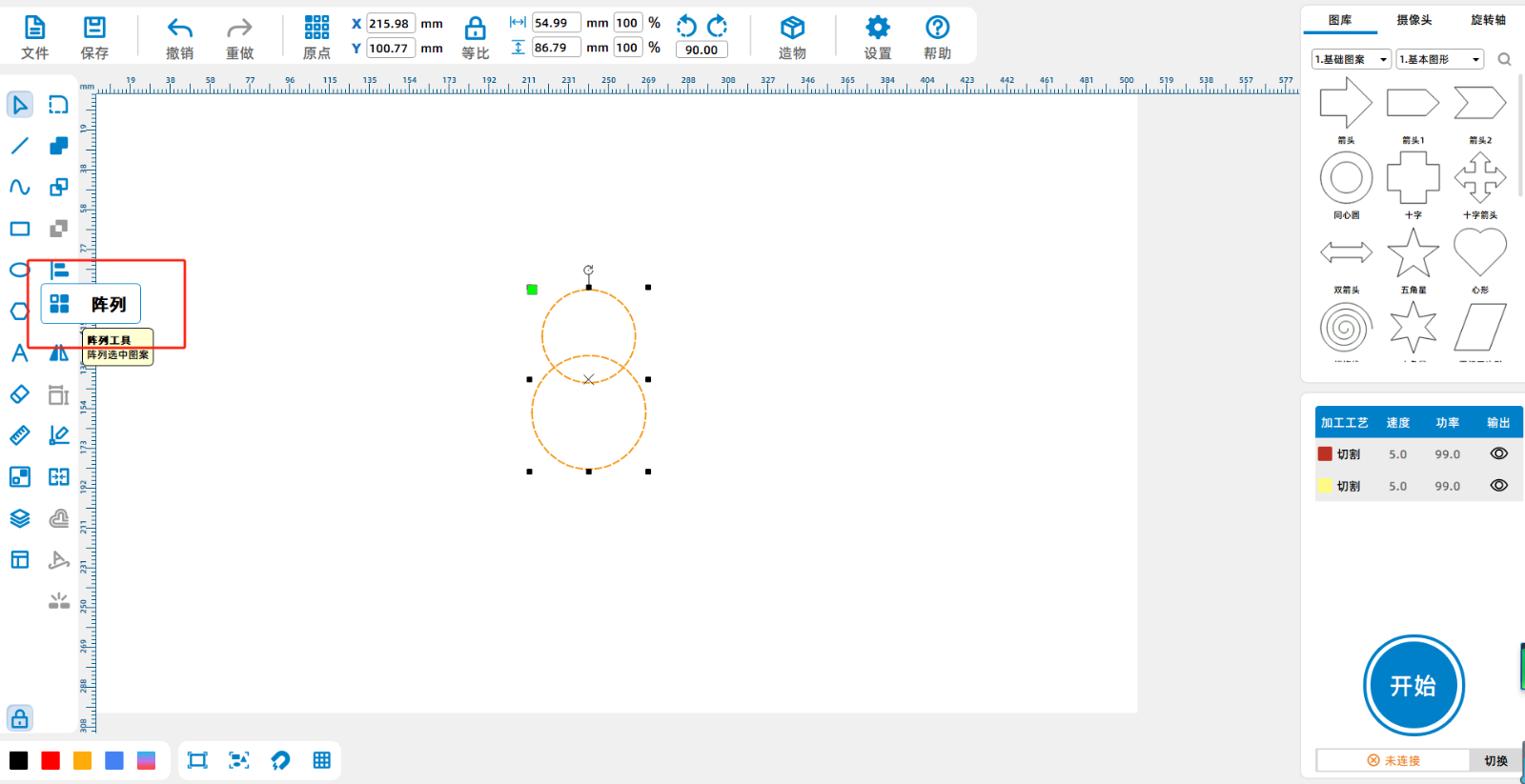This screenshot has height=784, width=1525.
Task: Click the Redo (重做) icon
Action: pyautogui.click(x=239, y=29)
